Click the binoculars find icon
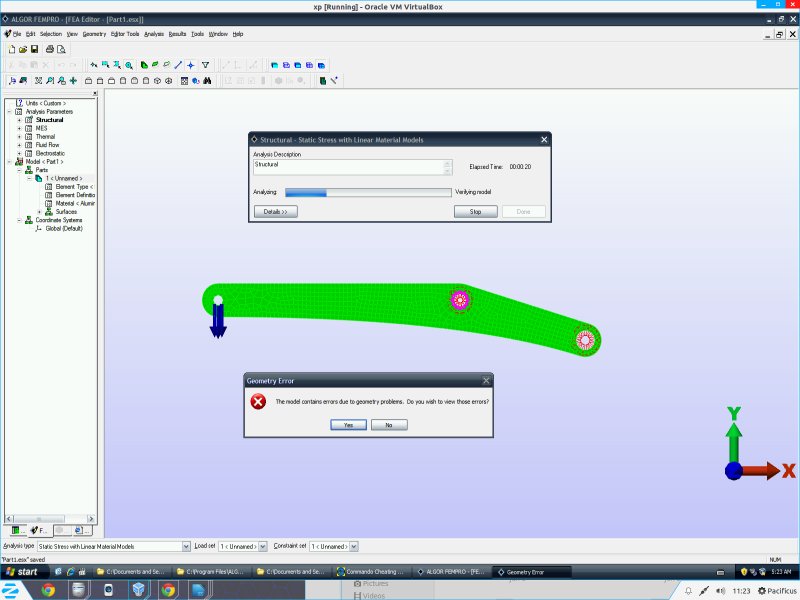 point(207,81)
